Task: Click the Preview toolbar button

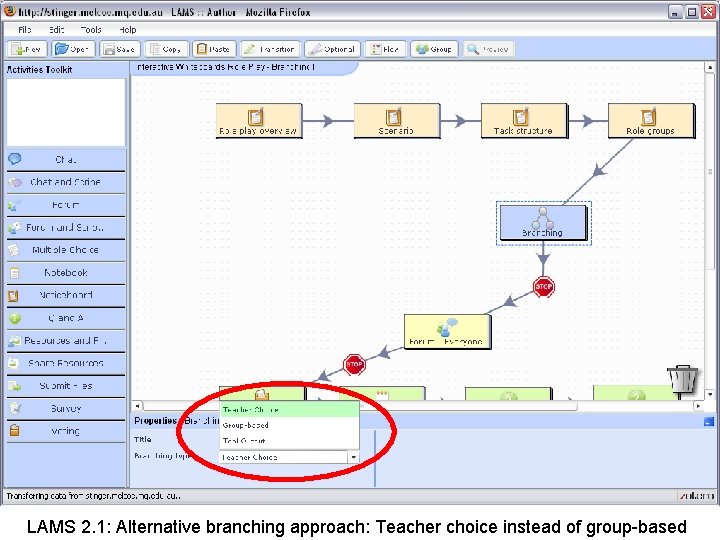Action: [489, 49]
